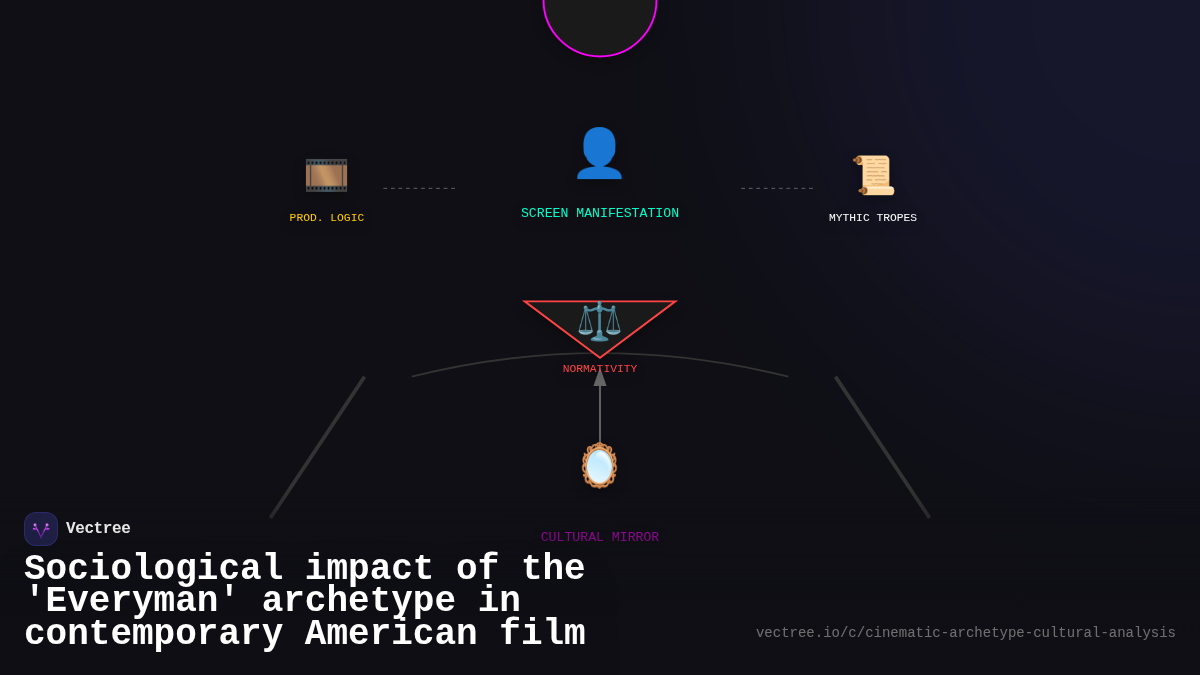The width and height of the screenshot is (1200, 675).
Task: Open the scroll icon above MYTHIC TROPES
Action: pos(873,175)
